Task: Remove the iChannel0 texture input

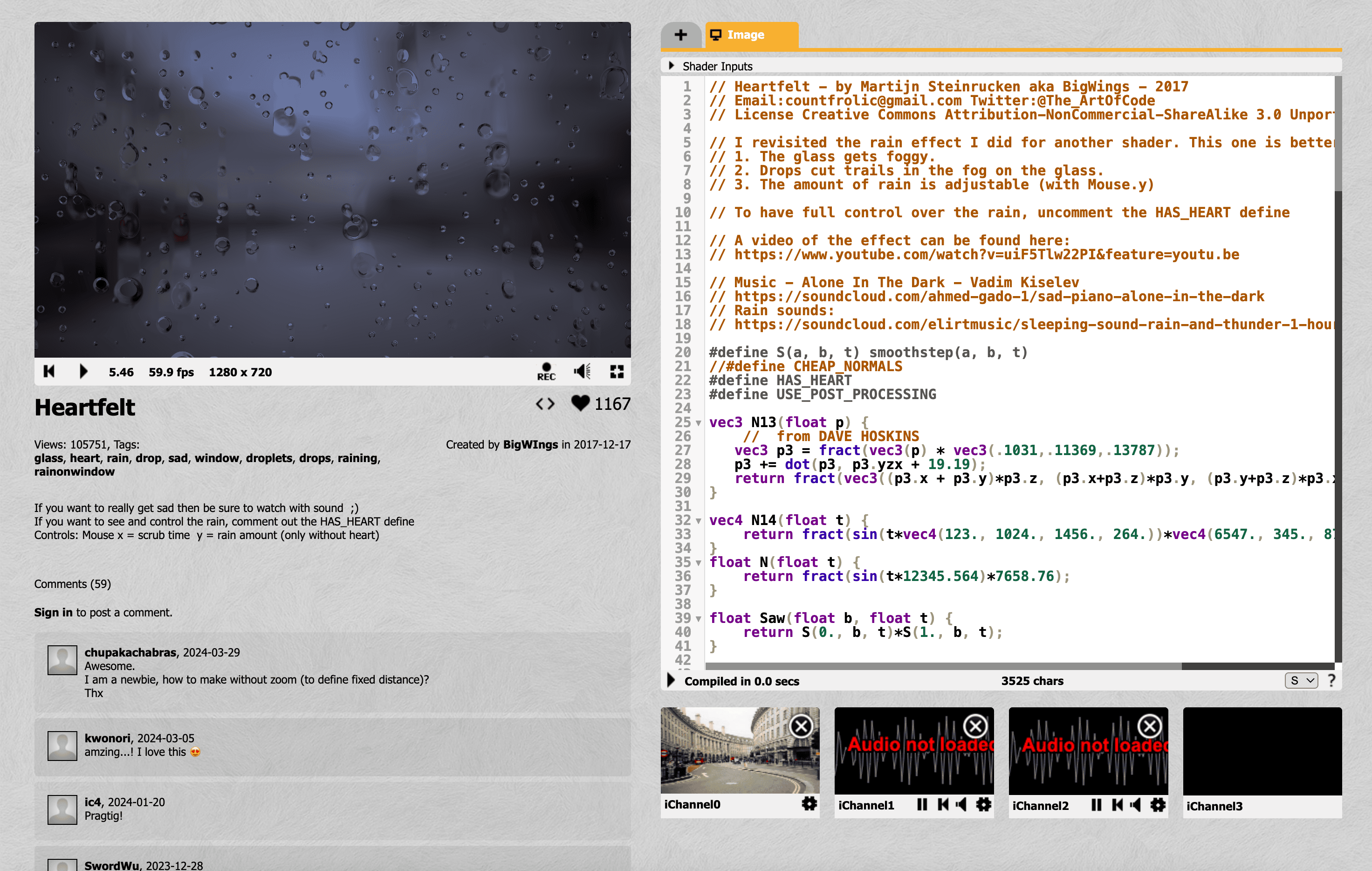Action: [x=801, y=726]
